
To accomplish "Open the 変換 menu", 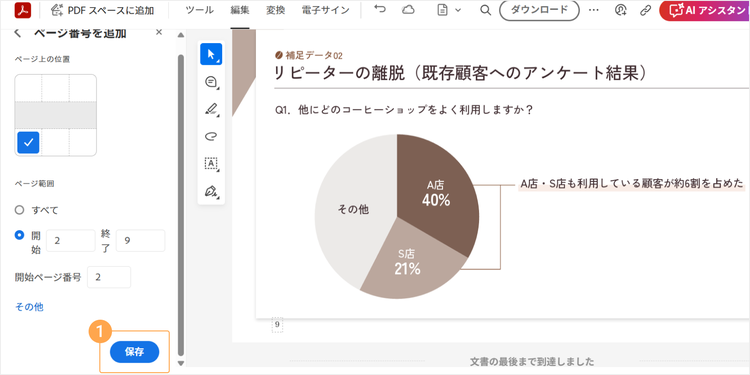I will (276, 10).
